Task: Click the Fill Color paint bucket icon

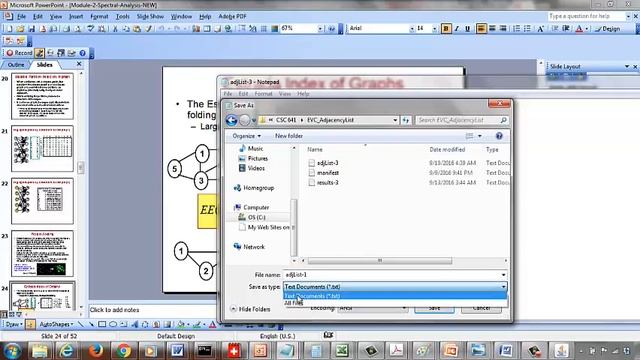Action: (x=181, y=324)
